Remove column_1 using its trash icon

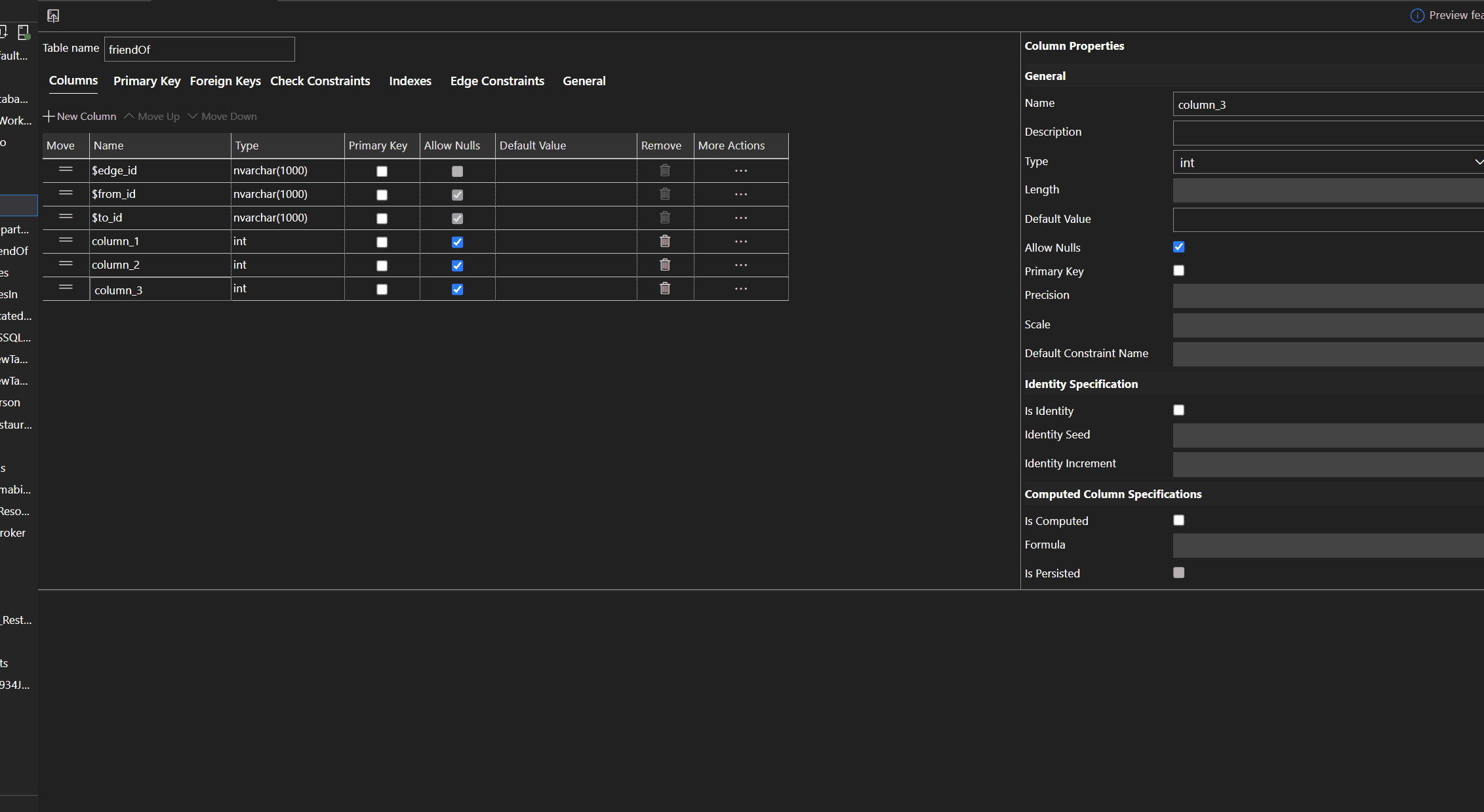pyautogui.click(x=665, y=241)
